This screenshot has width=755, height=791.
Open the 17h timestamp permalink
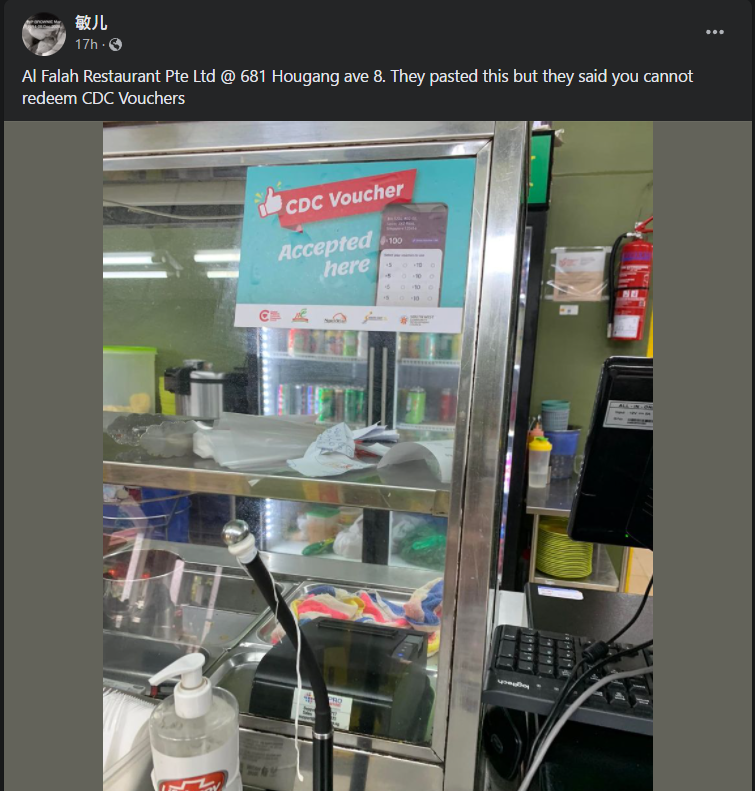pos(86,45)
